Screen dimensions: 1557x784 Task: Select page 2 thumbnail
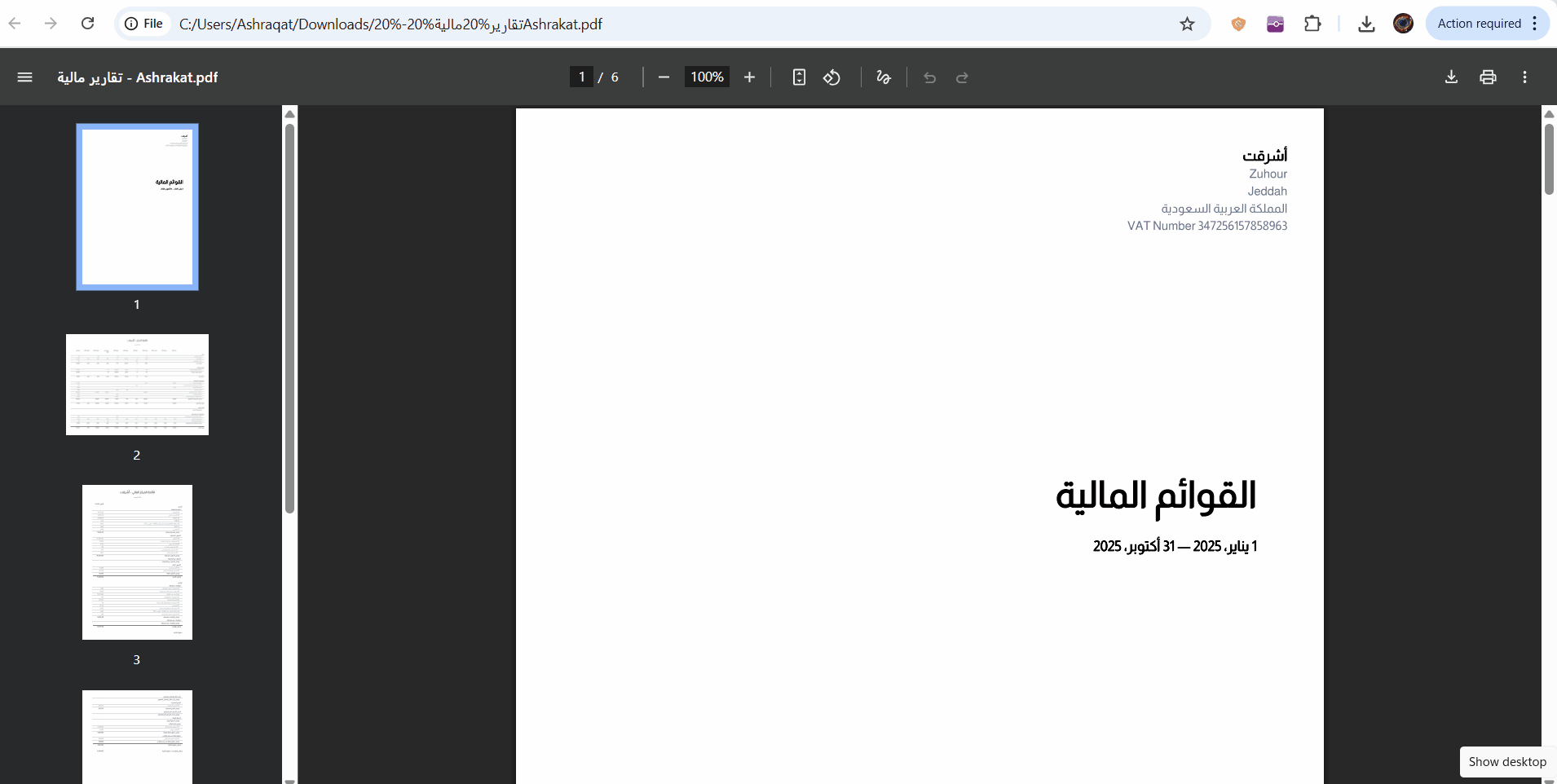click(x=137, y=385)
